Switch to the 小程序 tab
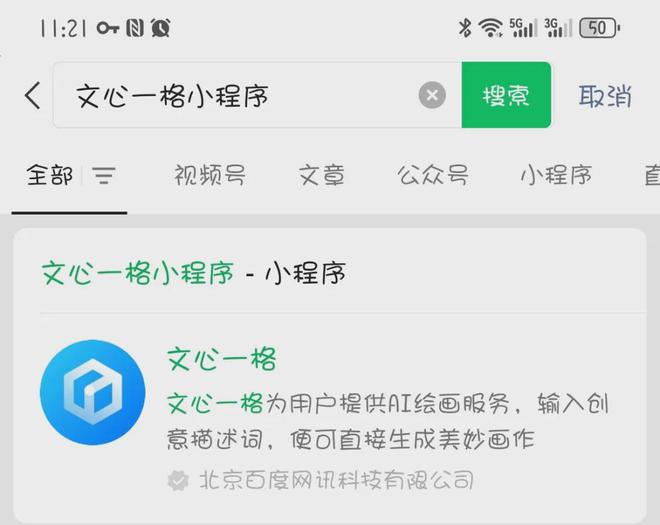This screenshot has height=525, width=660. pyautogui.click(x=556, y=175)
